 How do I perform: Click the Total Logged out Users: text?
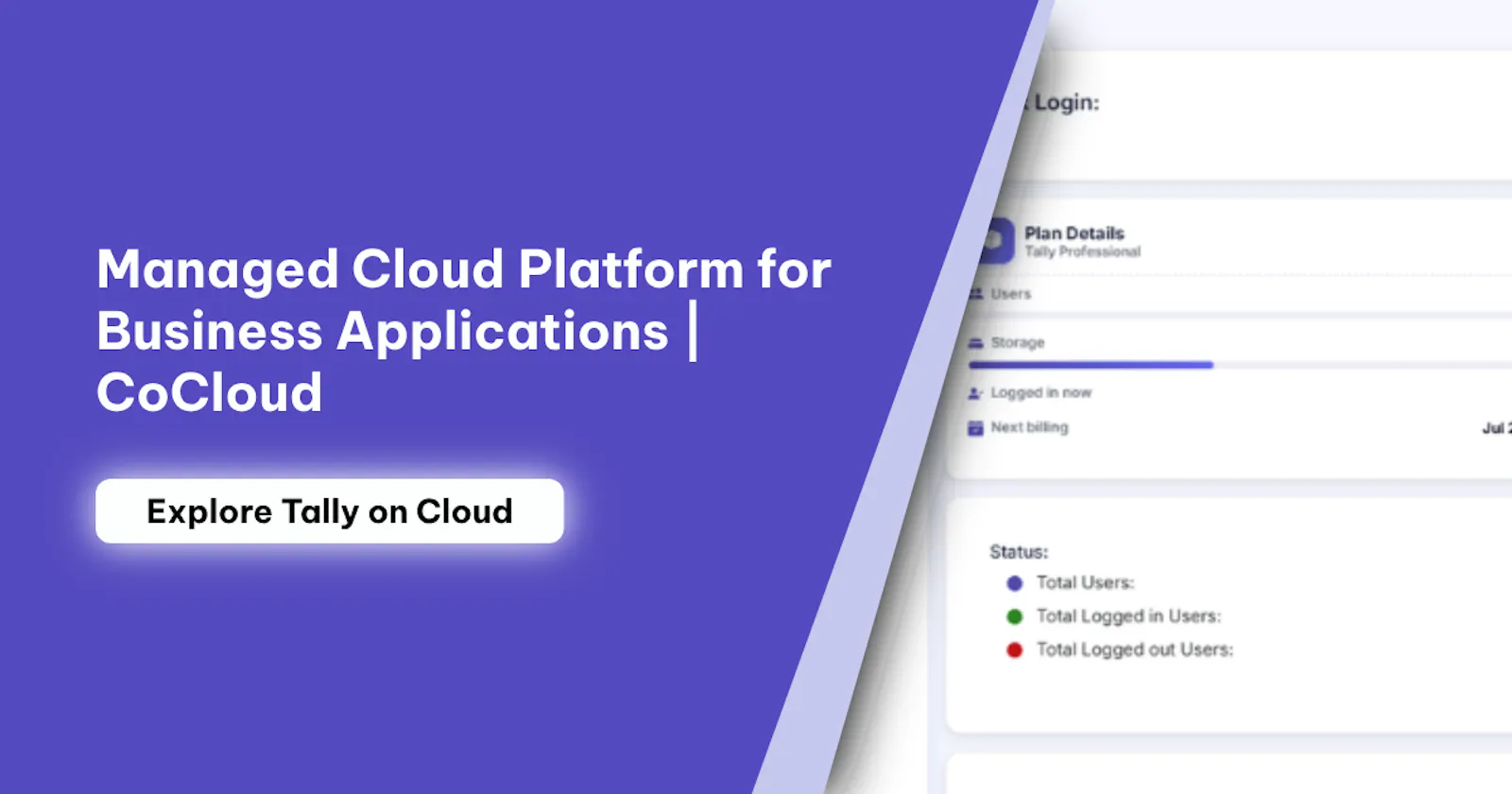[x=1135, y=649]
